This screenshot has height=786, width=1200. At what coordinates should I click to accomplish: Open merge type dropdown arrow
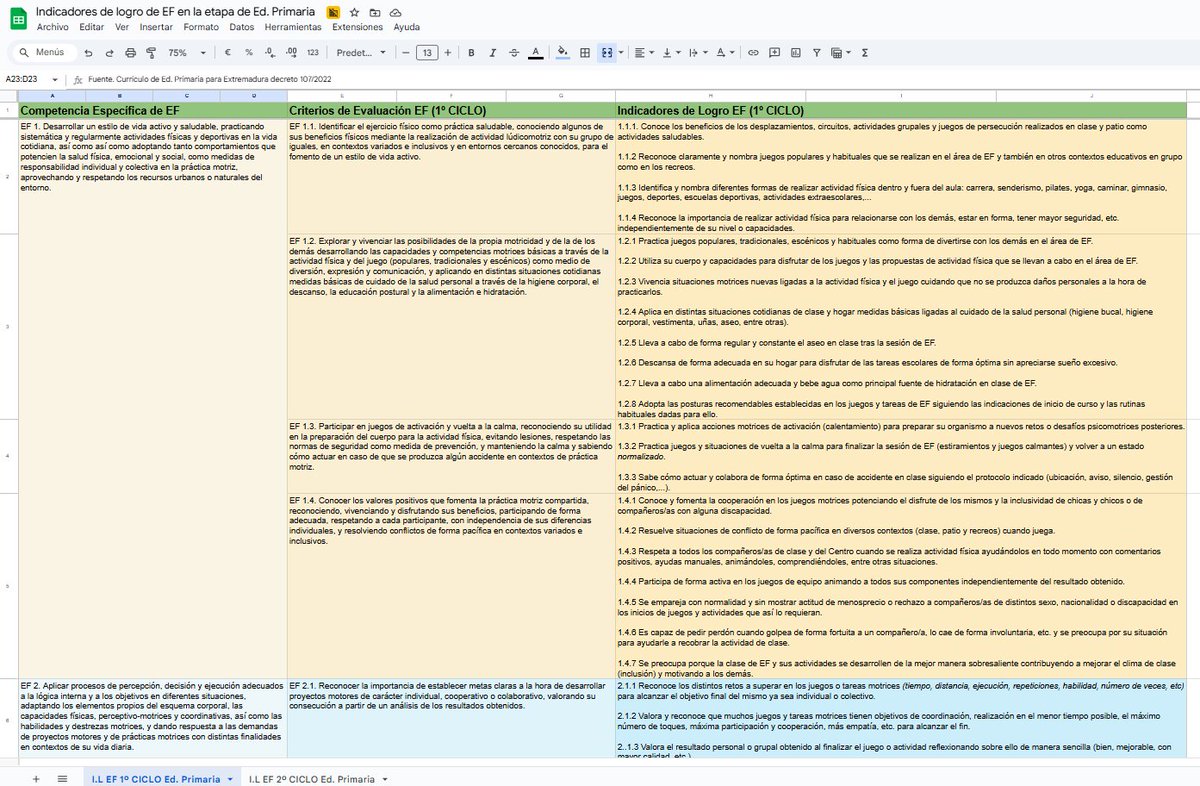[x=622, y=52]
